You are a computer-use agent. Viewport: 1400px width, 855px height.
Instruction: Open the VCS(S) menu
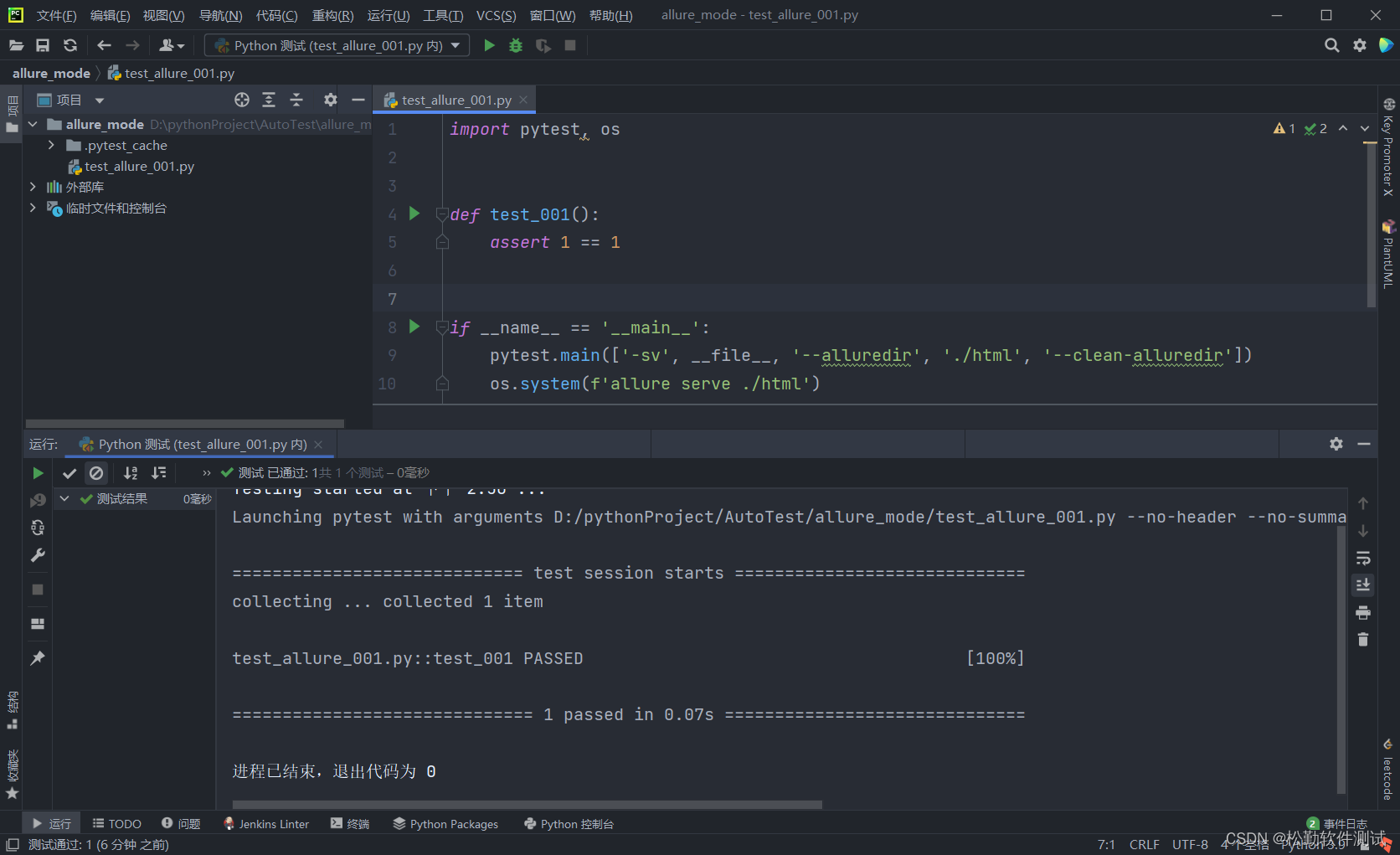496,15
